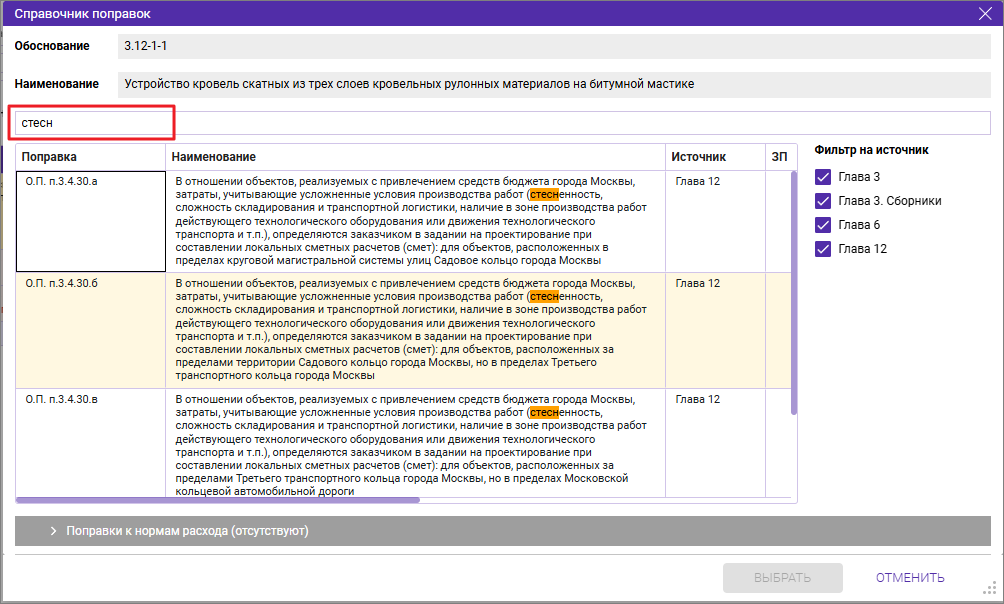The height and width of the screenshot is (604, 1004).
Task: Select row О.П. п.3.4.30.в
Action: pyautogui.click(x=90, y=444)
